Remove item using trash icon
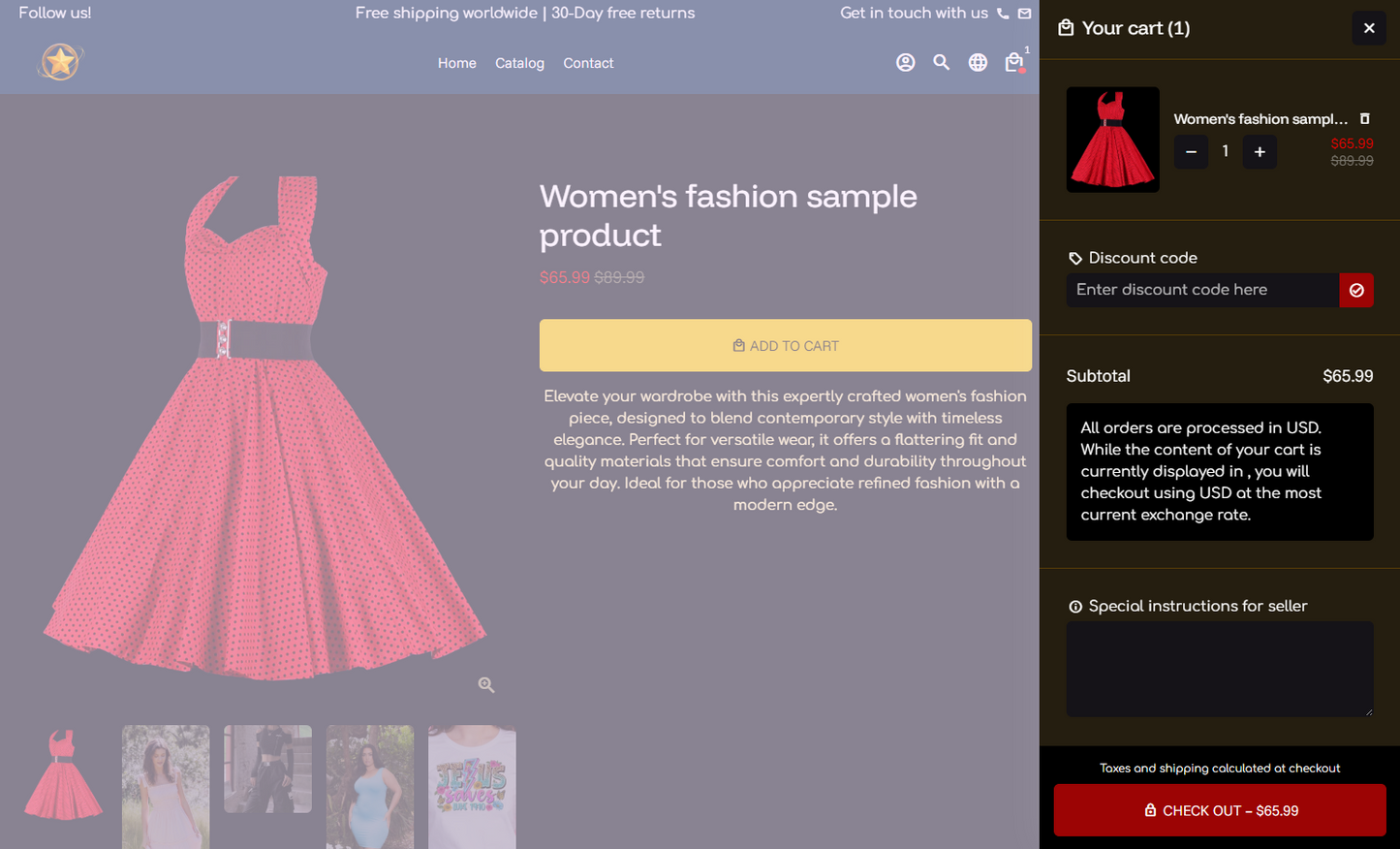1400x849 pixels. click(1364, 119)
